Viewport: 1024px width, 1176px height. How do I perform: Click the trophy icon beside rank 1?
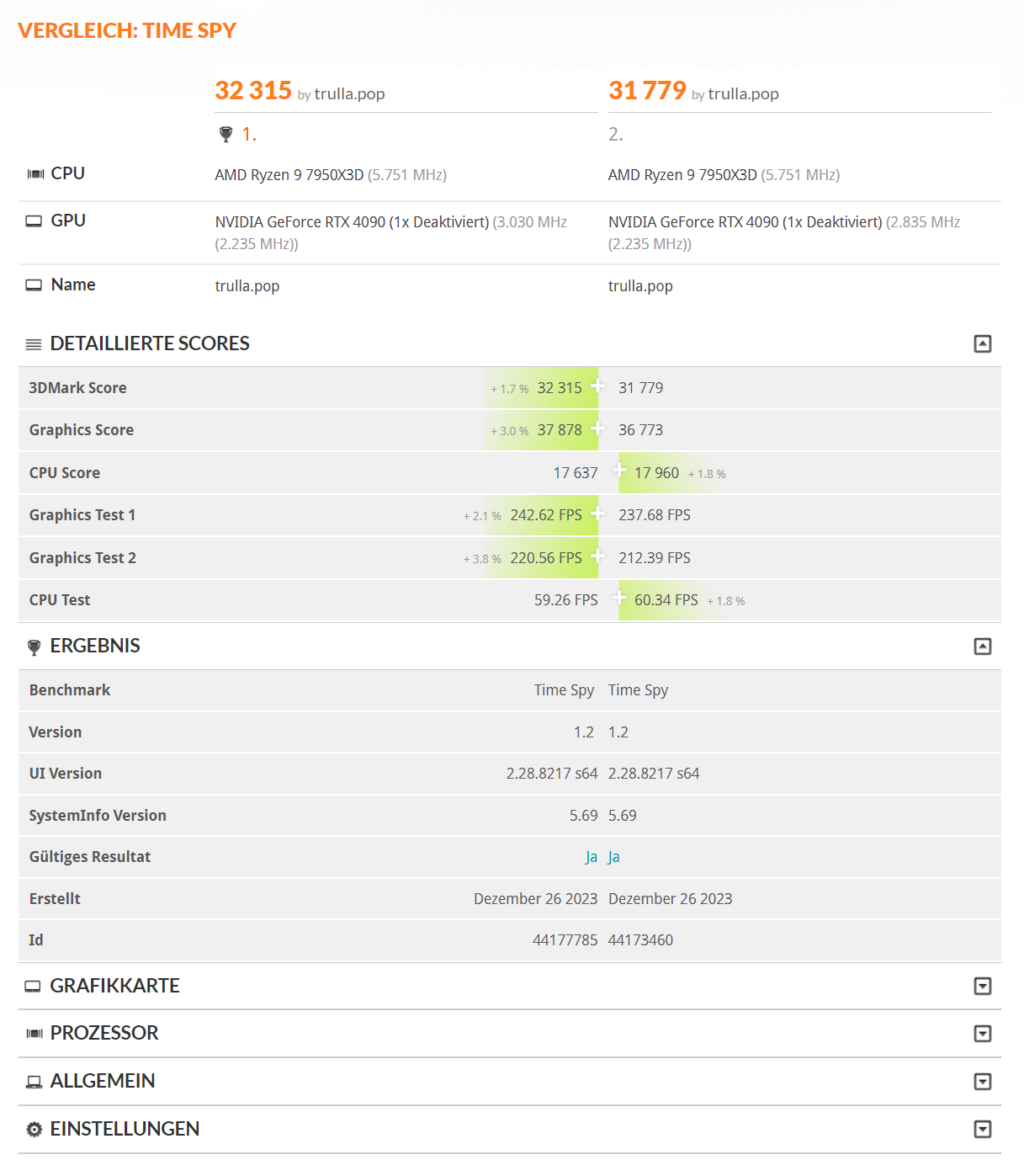(x=225, y=134)
